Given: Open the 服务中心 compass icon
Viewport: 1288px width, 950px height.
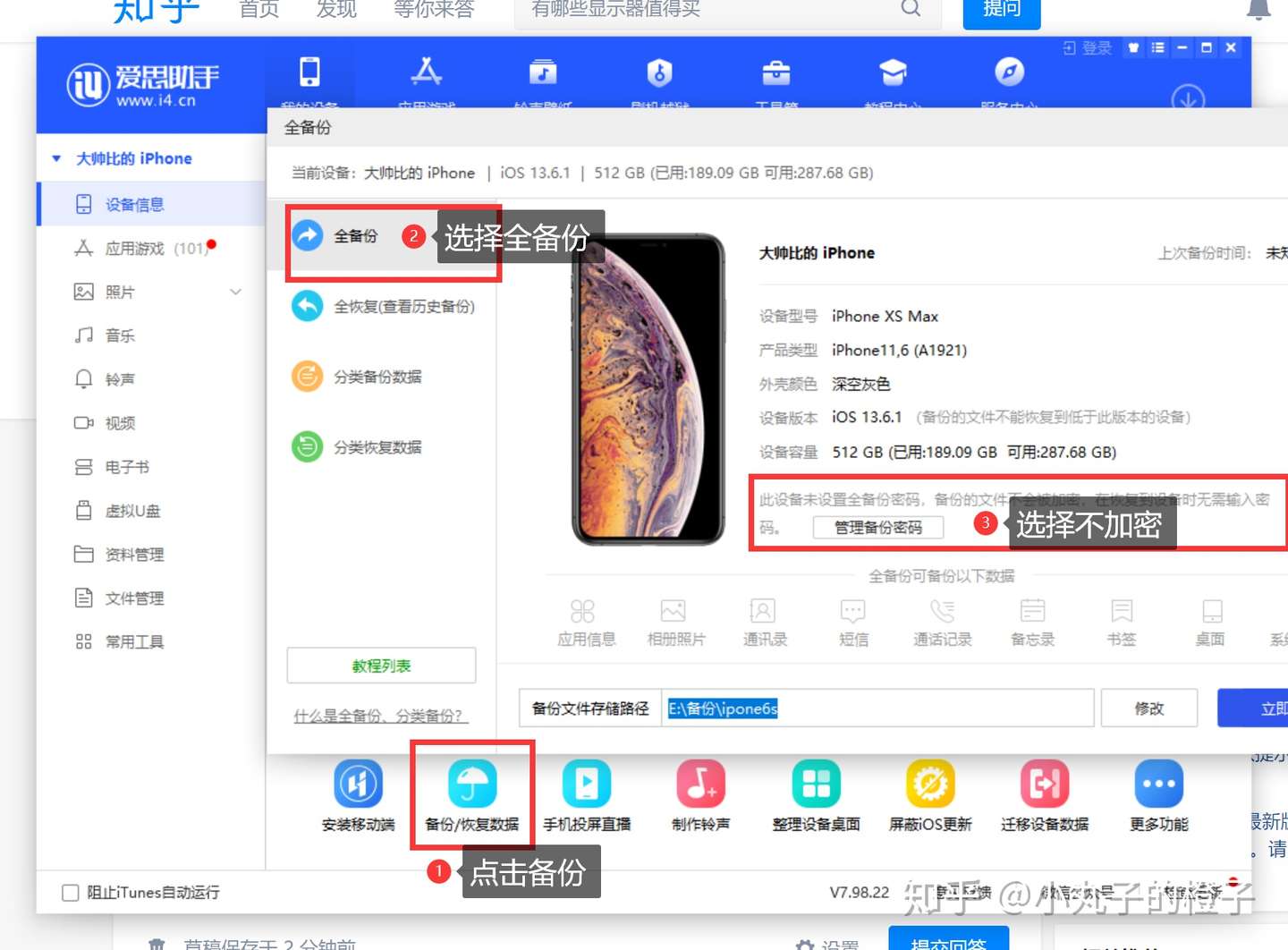Looking at the screenshot, I should 1009,72.
